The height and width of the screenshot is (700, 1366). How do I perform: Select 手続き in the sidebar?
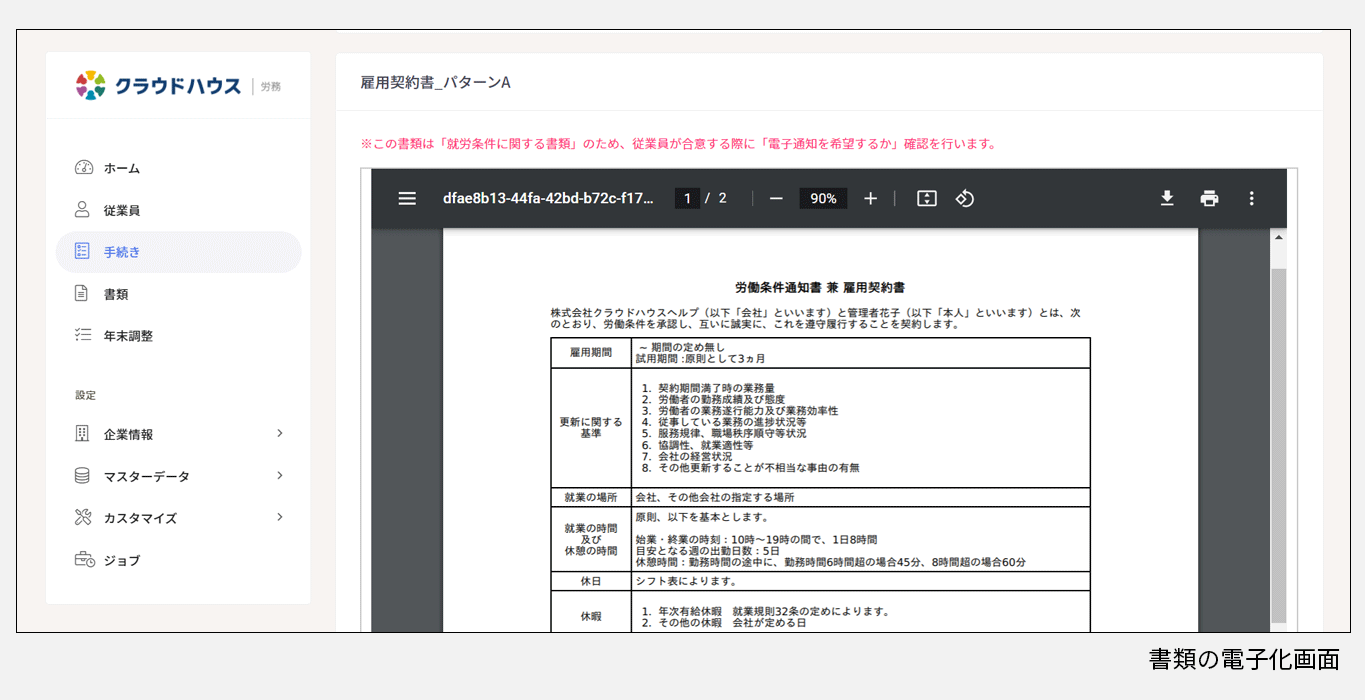tap(121, 252)
